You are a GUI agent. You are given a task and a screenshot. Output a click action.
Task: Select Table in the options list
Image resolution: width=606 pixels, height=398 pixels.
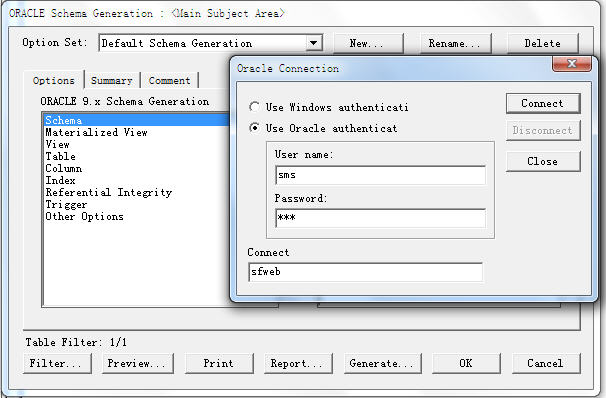click(x=137, y=156)
